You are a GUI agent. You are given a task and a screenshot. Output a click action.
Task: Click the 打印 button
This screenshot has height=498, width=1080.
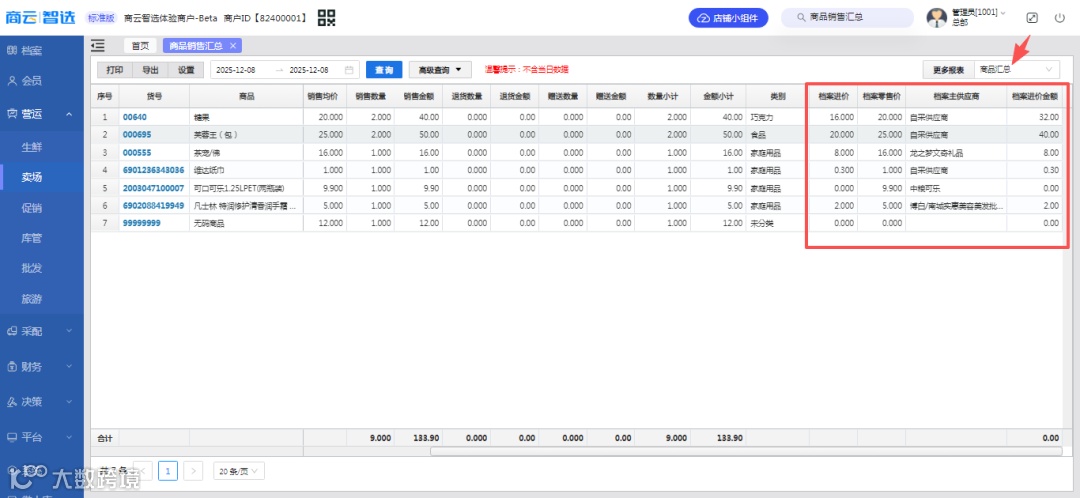pyautogui.click(x=115, y=70)
